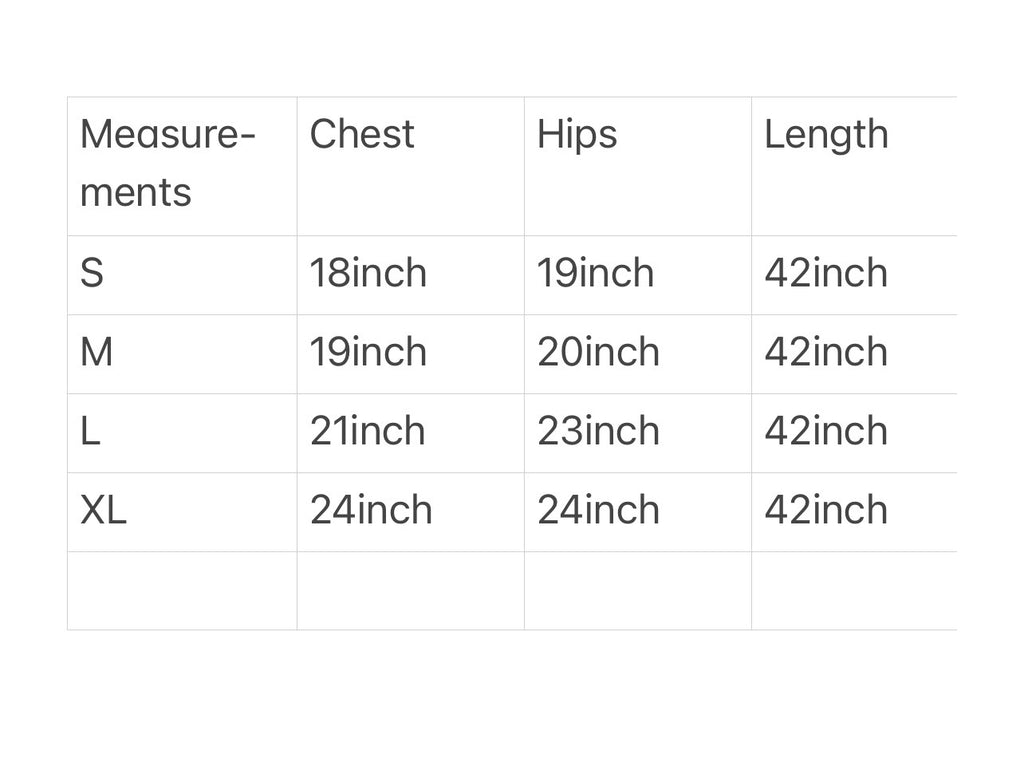
Task: Select the Hips column header
Action: 638,166
